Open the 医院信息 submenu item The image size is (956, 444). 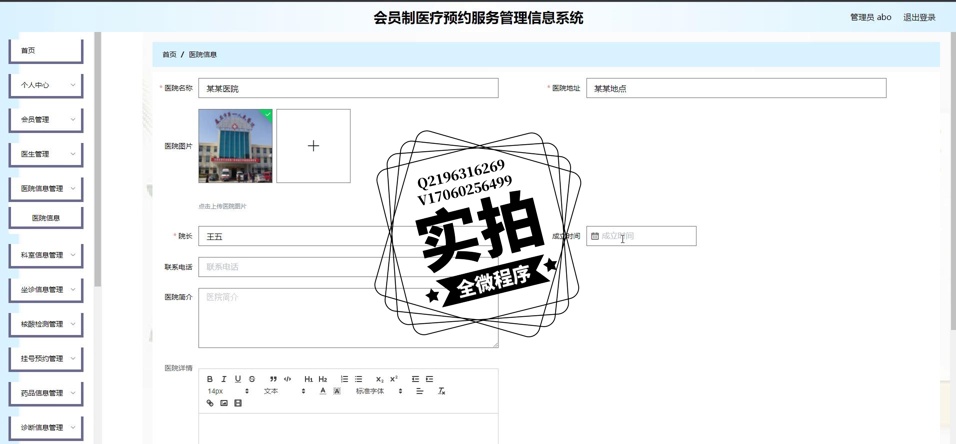[x=46, y=218]
